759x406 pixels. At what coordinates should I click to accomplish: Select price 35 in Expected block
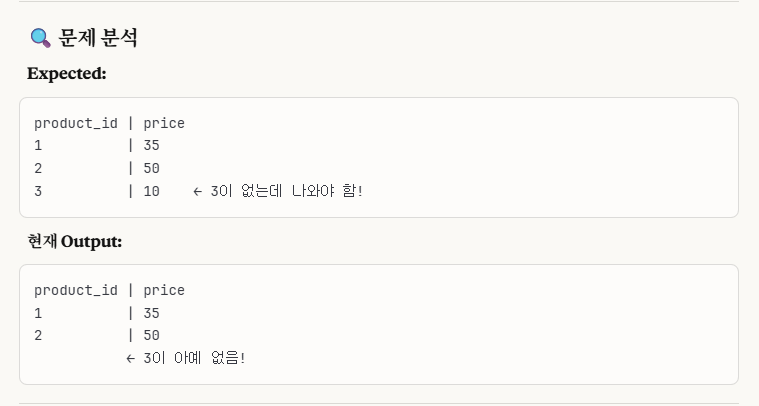coord(152,145)
